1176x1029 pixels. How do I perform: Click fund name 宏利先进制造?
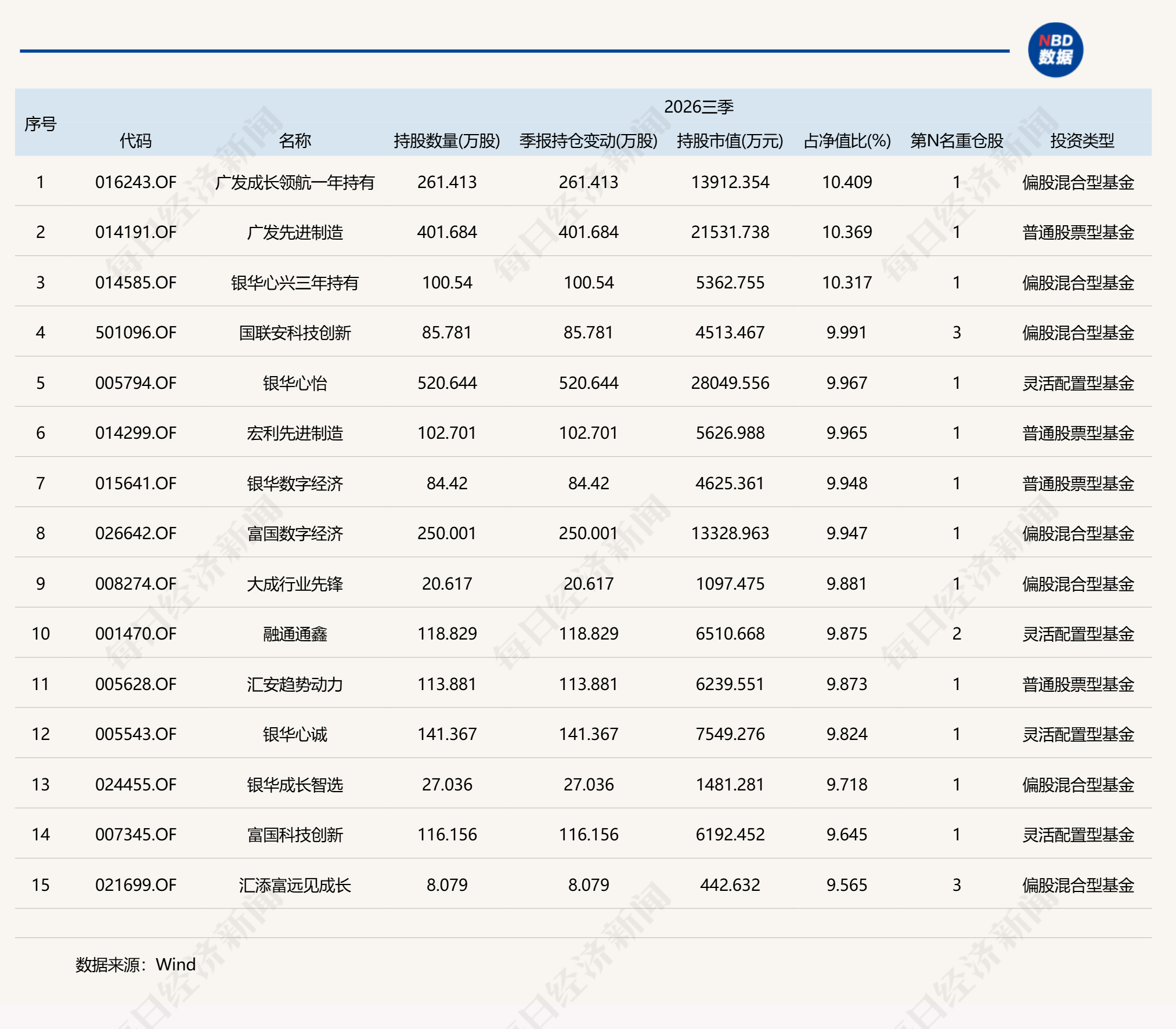click(295, 434)
